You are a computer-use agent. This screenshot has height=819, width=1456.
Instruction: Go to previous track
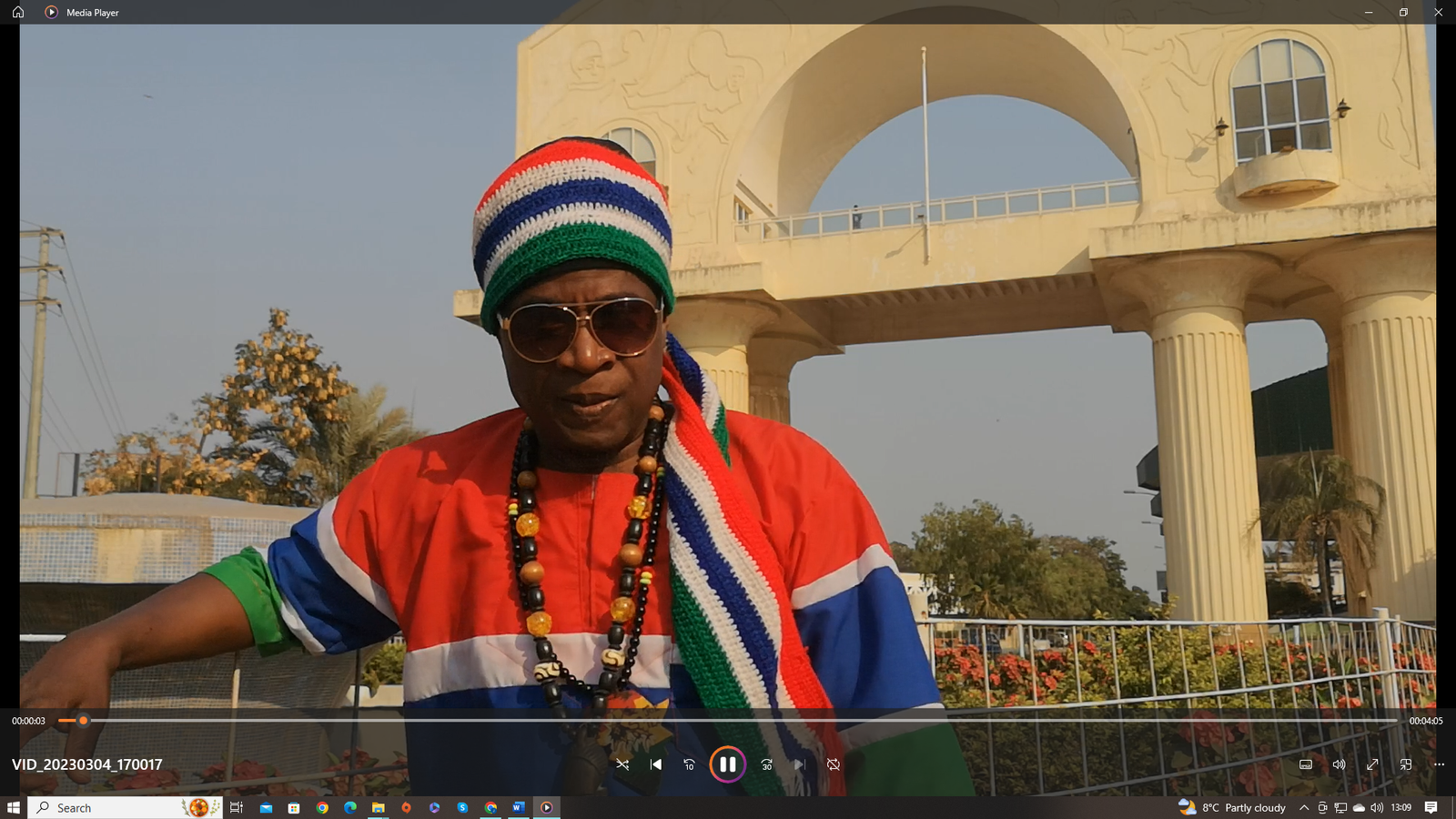click(656, 764)
